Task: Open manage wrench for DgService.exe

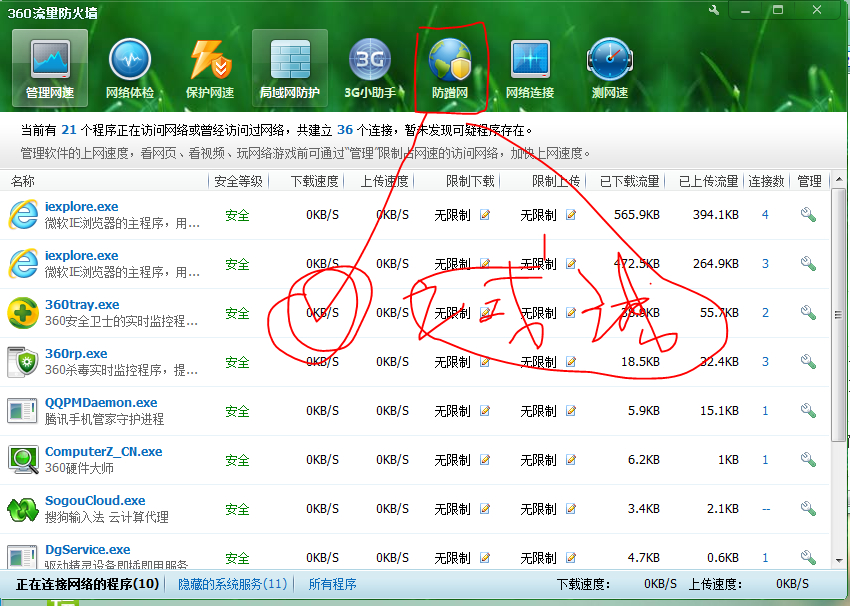Action: 808,557
